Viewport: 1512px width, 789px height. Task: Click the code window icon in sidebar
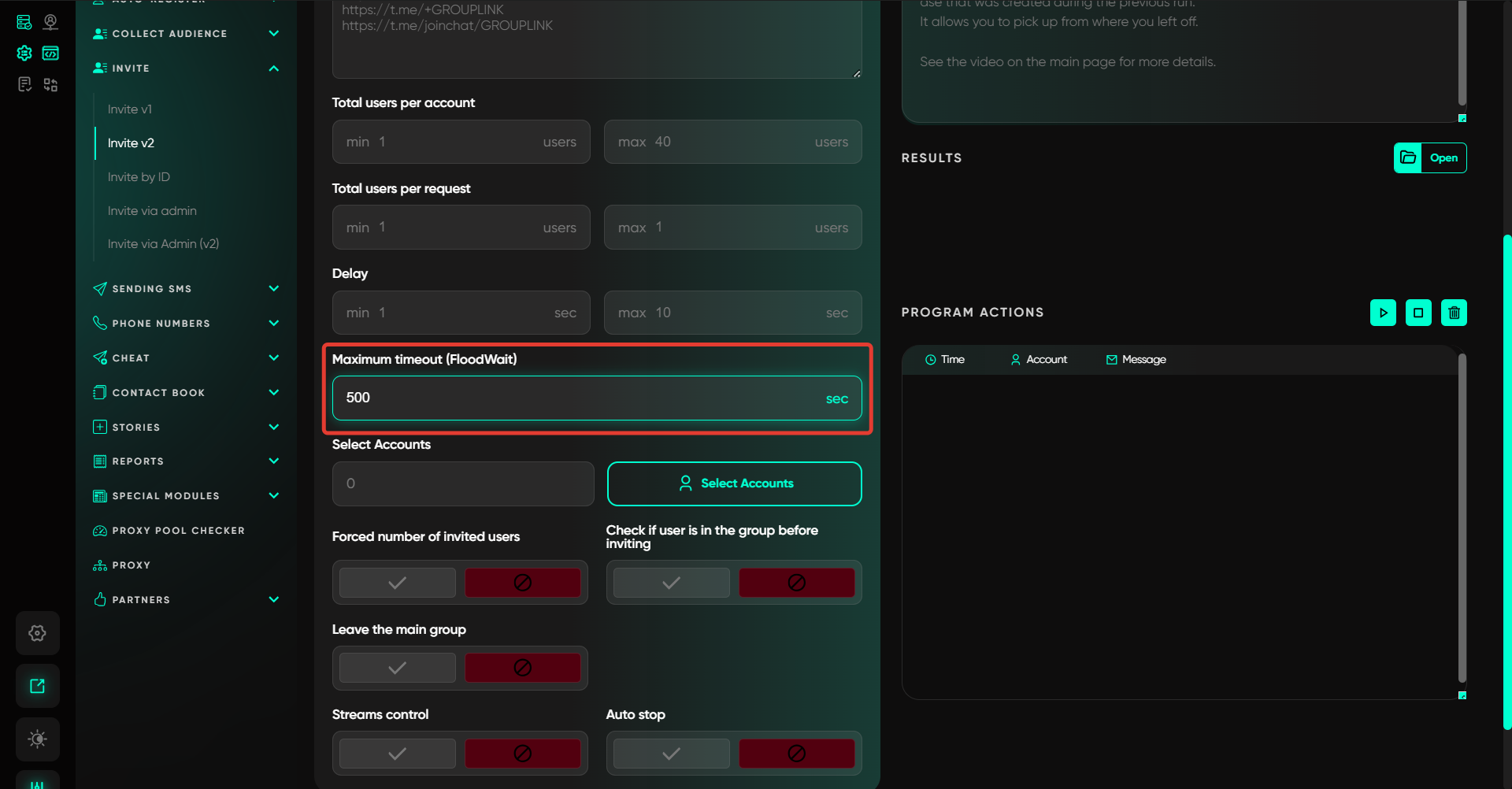(x=50, y=54)
